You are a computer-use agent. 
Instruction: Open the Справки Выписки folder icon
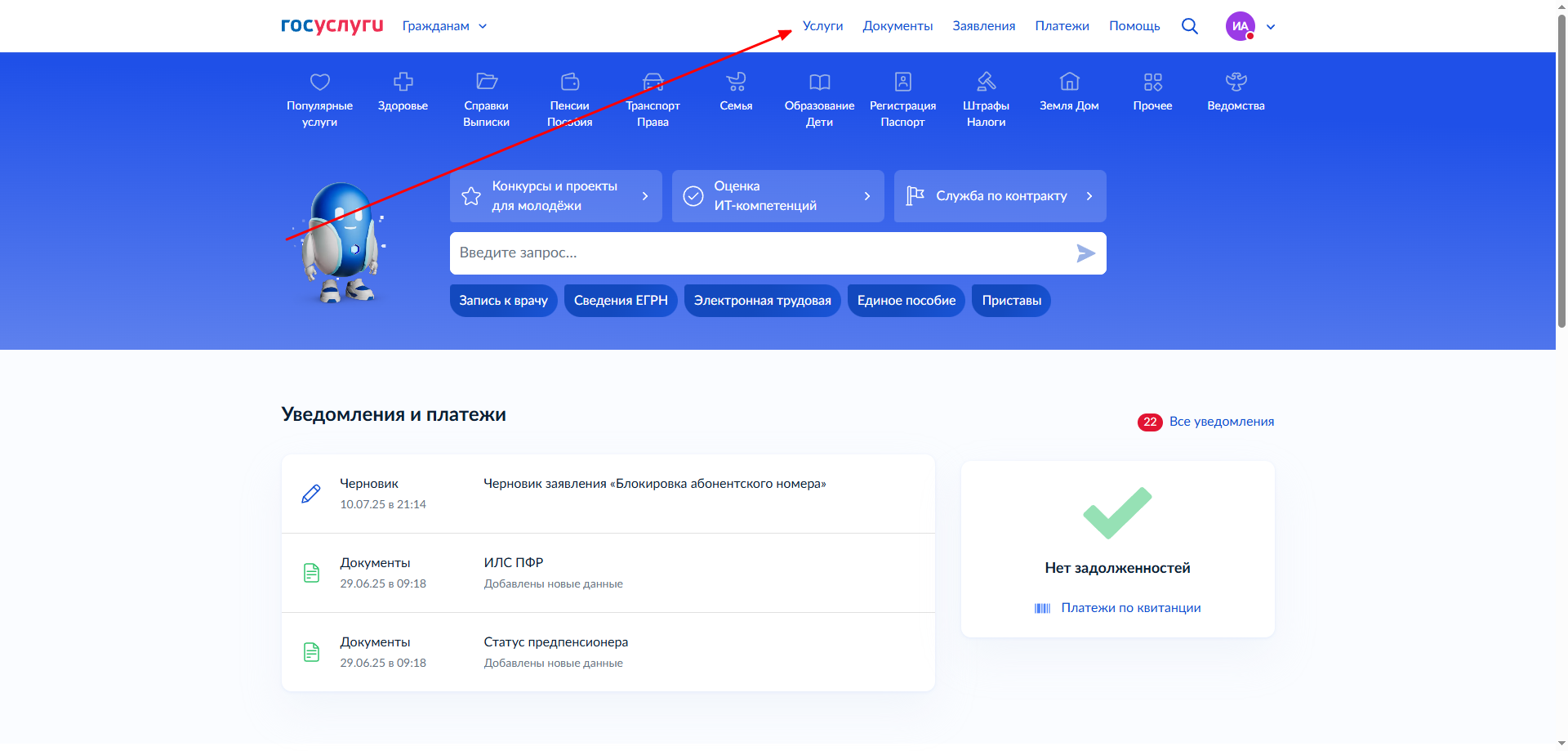(486, 82)
